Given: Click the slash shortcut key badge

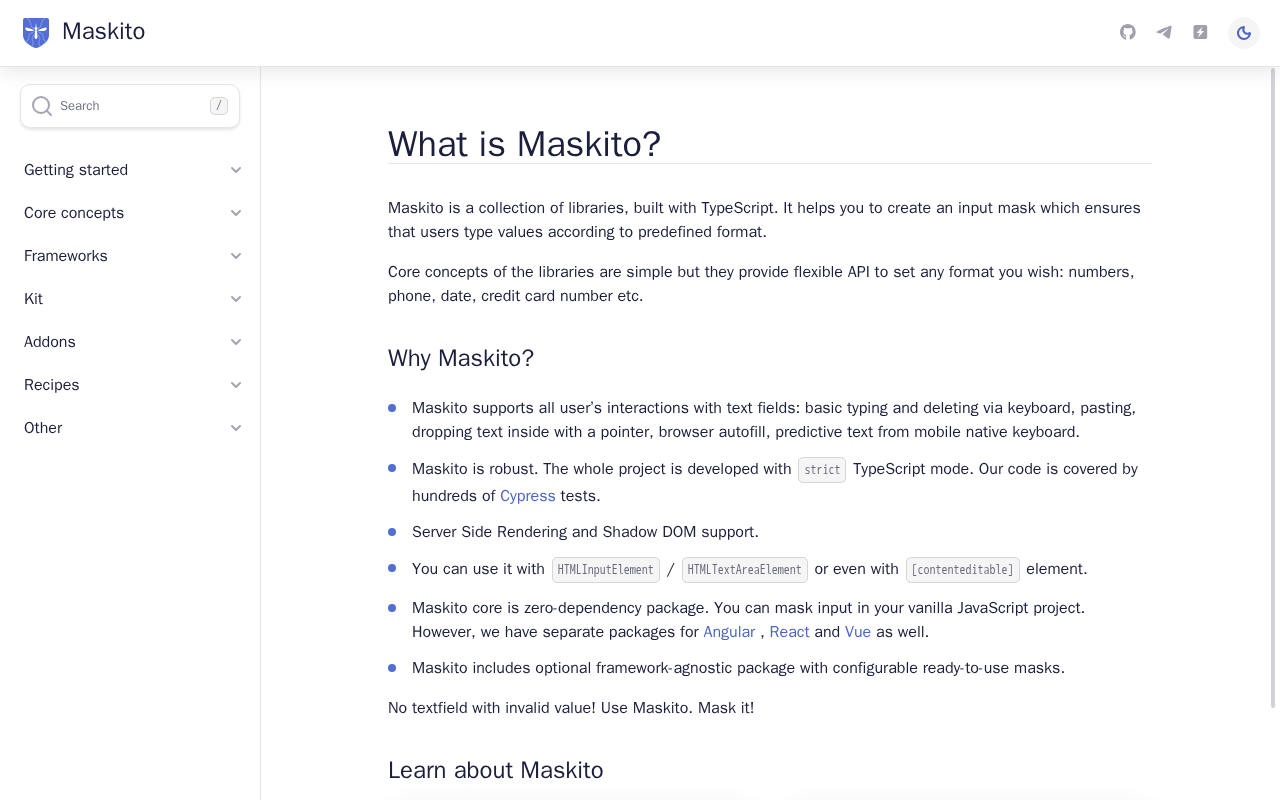Looking at the screenshot, I should (x=219, y=106).
